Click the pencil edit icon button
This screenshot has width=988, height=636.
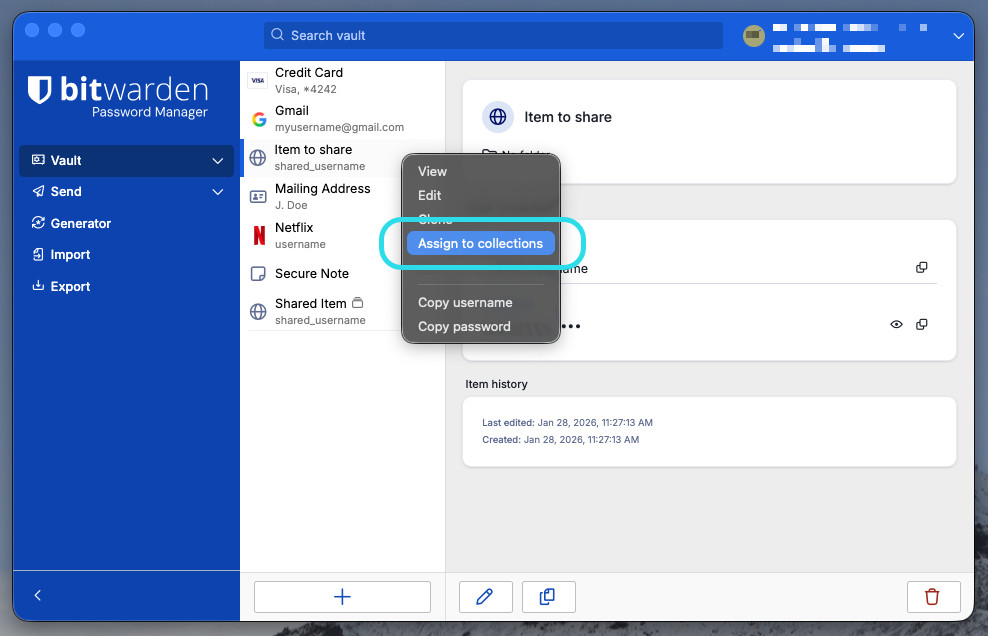[x=485, y=597]
